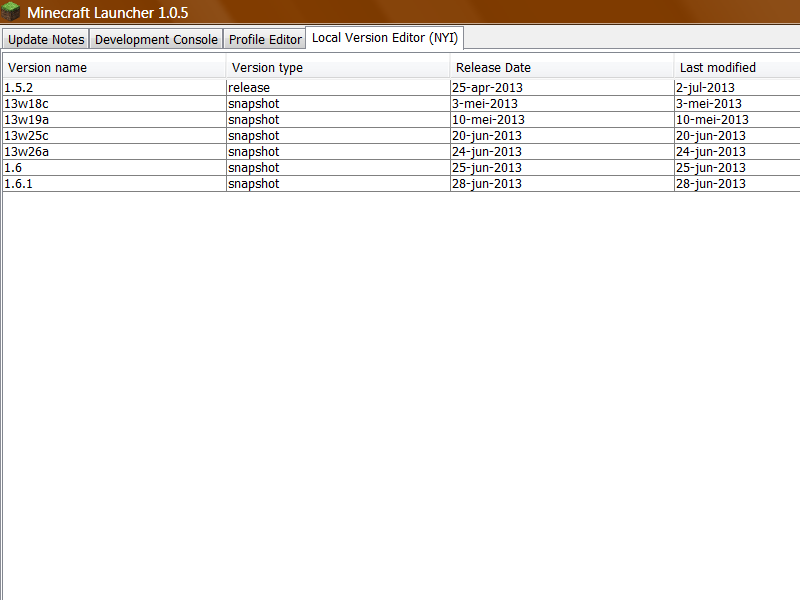This screenshot has height=600, width=800.
Task: Select version name 13w26a
Action: click(x=114, y=152)
